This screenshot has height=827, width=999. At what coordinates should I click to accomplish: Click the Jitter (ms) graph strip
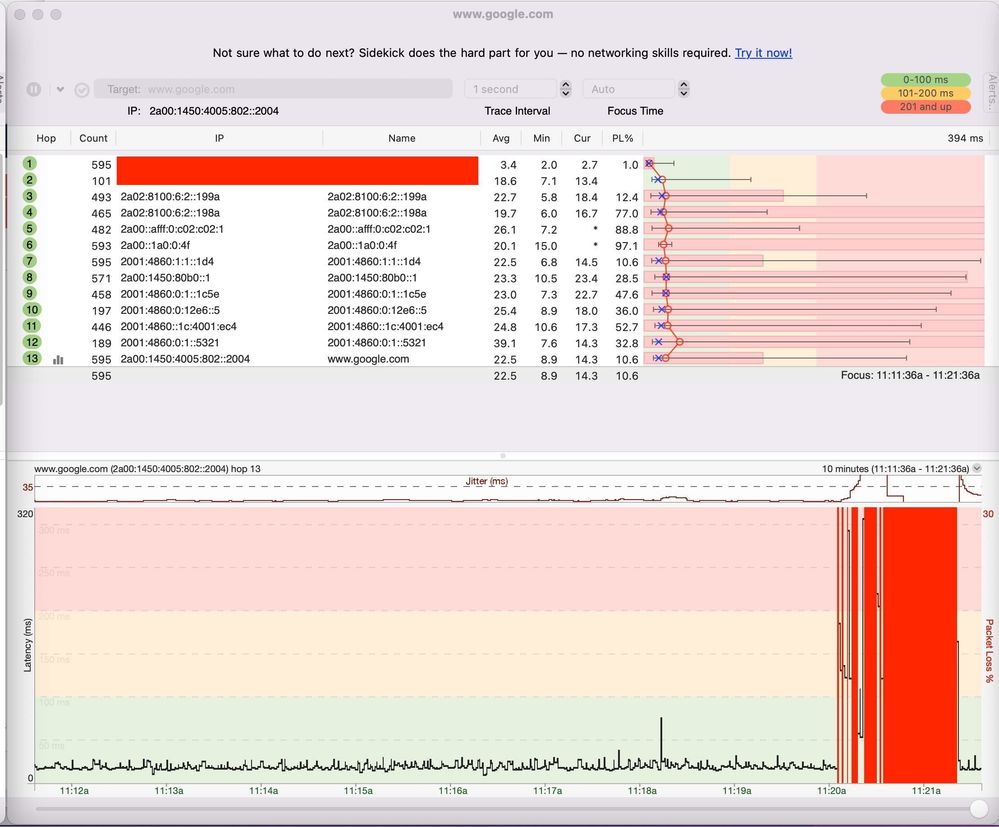click(x=508, y=489)
